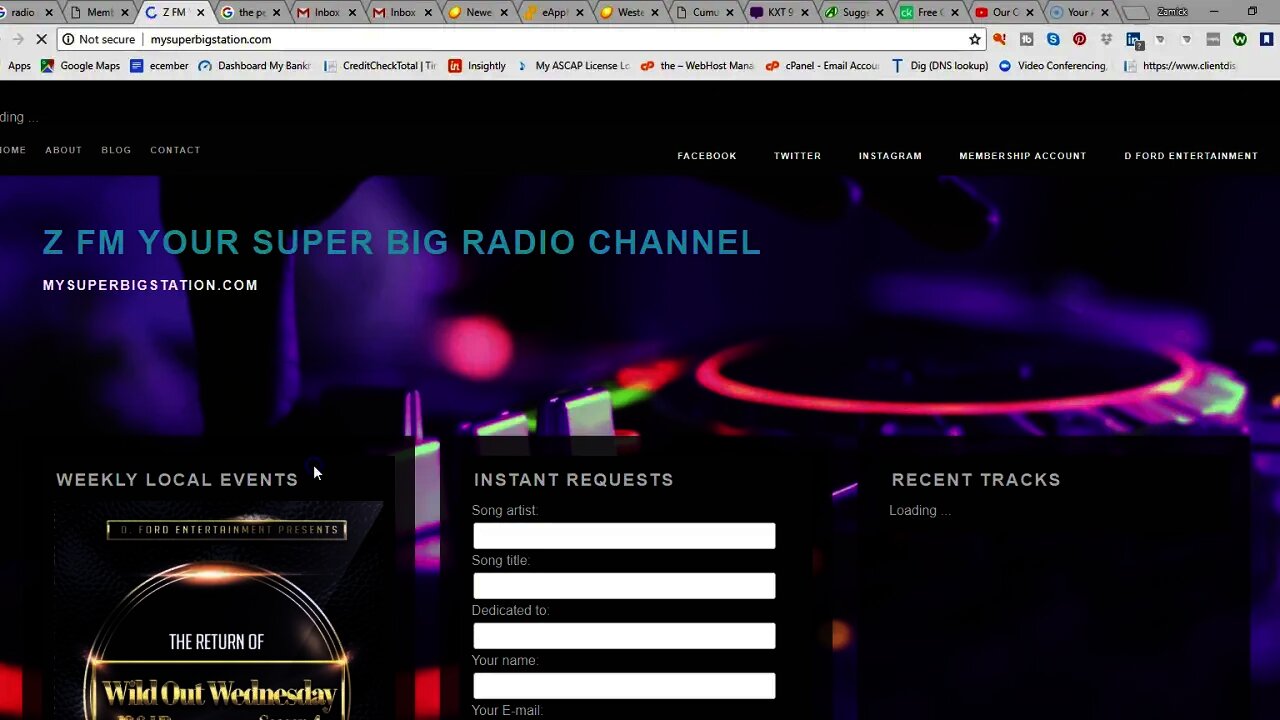Screen dimensions: 1280x720
Task: Click the Song title input field
Action: coord(624,586)
